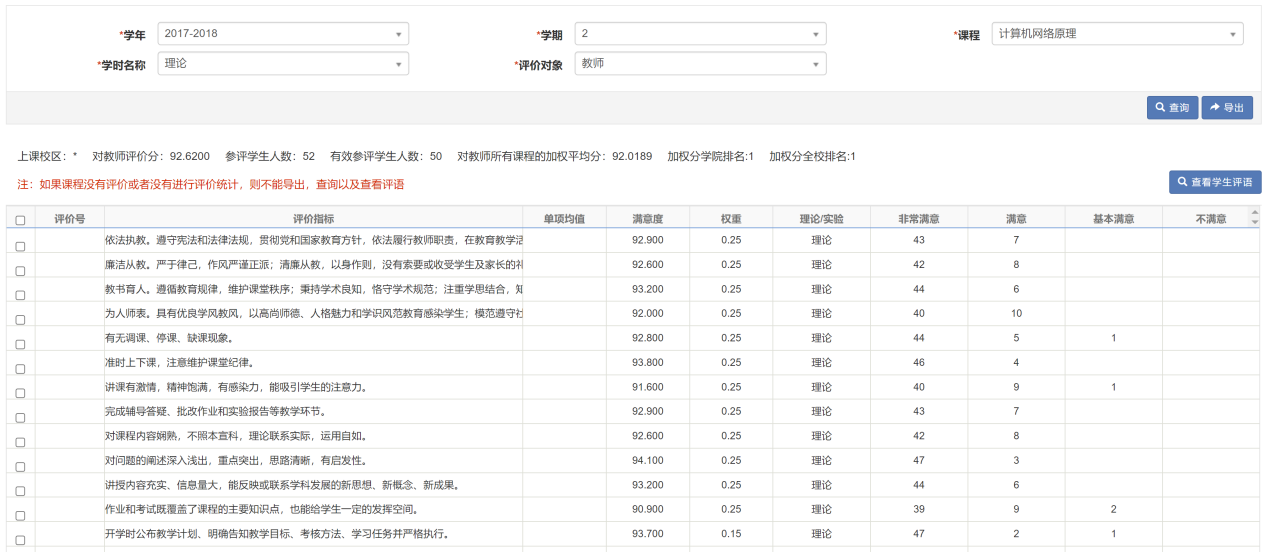Click the 导出 export button
This screenshot has height=552, width=1266.
point(1227,108)
